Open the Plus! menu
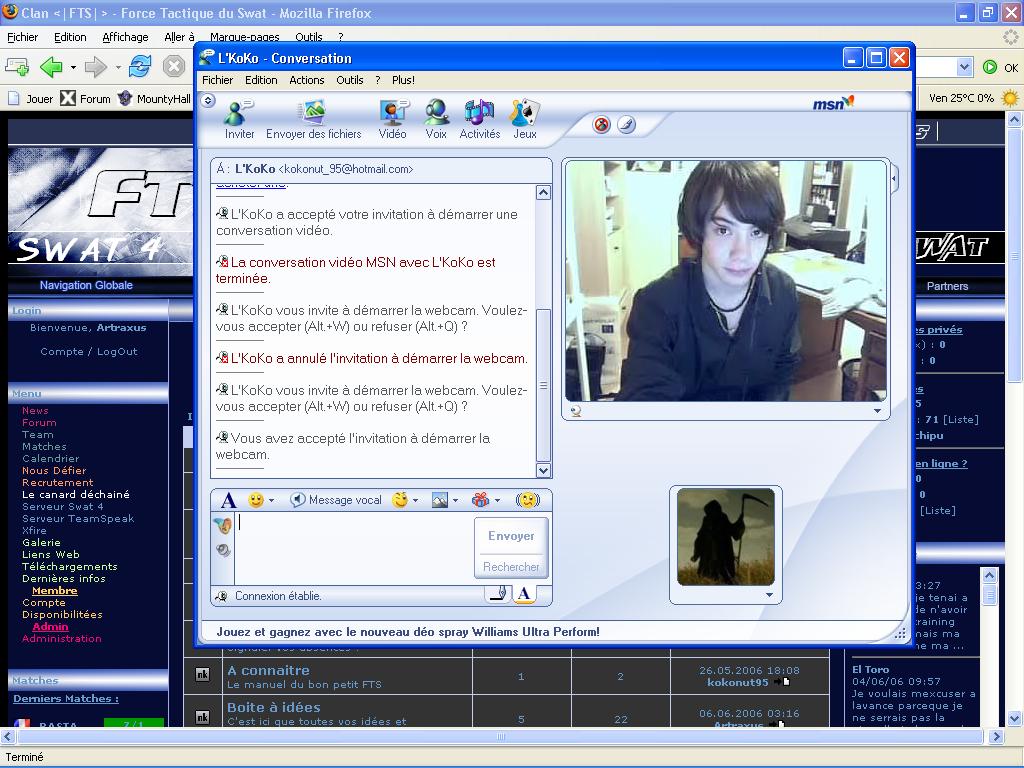 (403, 80)
